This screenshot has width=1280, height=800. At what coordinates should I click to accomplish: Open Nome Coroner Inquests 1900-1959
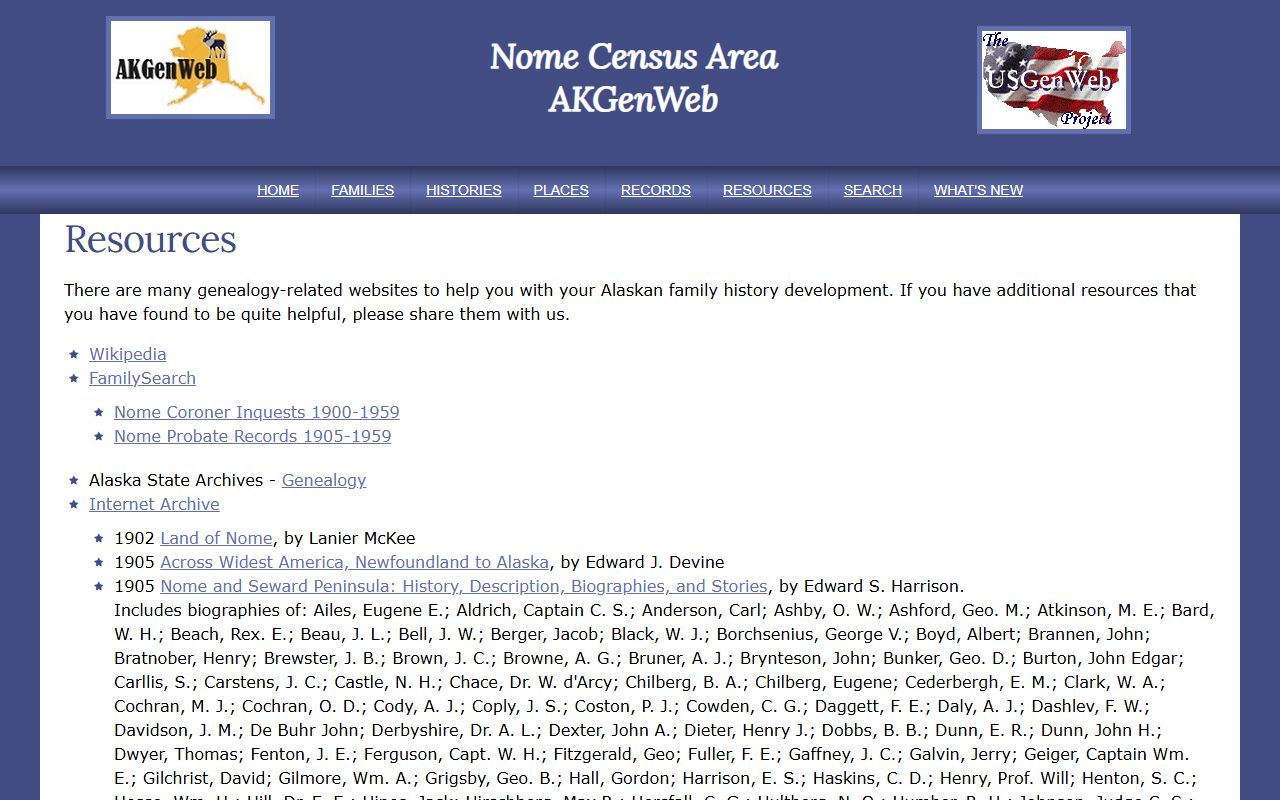[257, 412]
